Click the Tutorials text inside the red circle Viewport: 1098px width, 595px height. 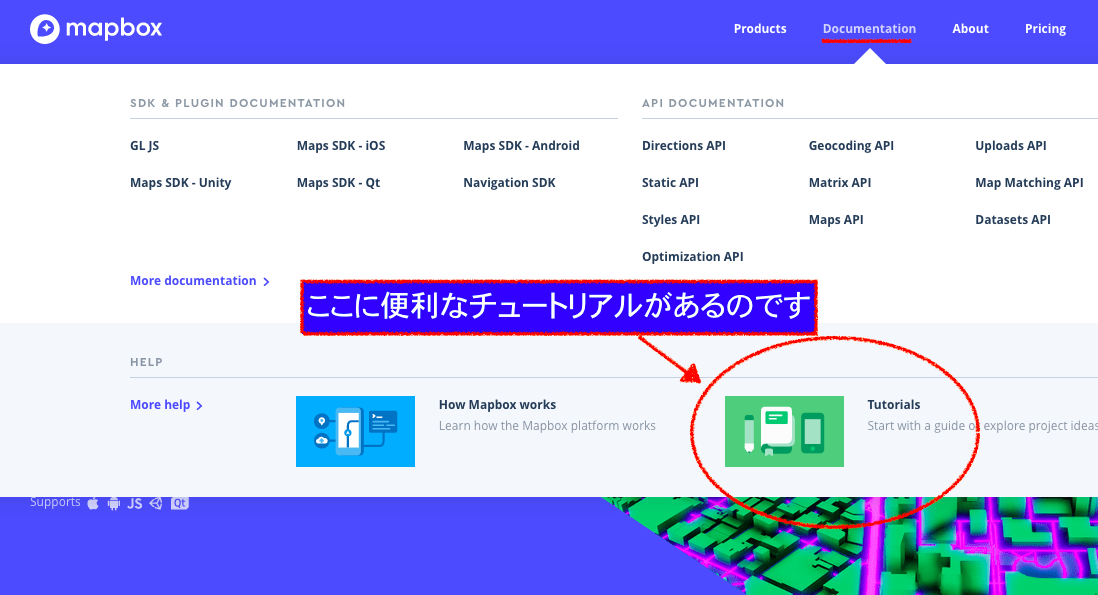point(893,404)
